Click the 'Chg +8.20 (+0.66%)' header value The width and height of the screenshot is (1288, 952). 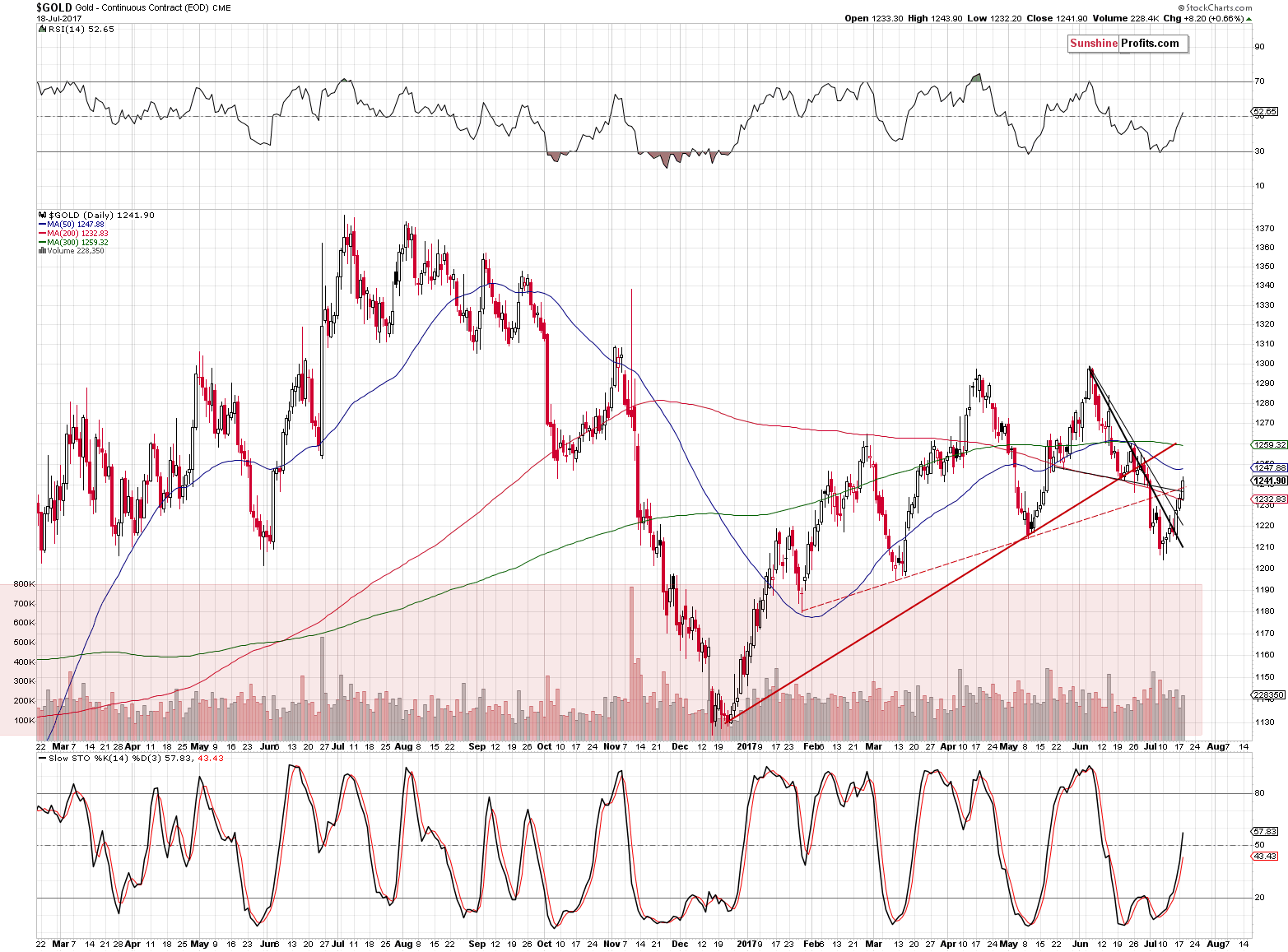(1203, 18)
